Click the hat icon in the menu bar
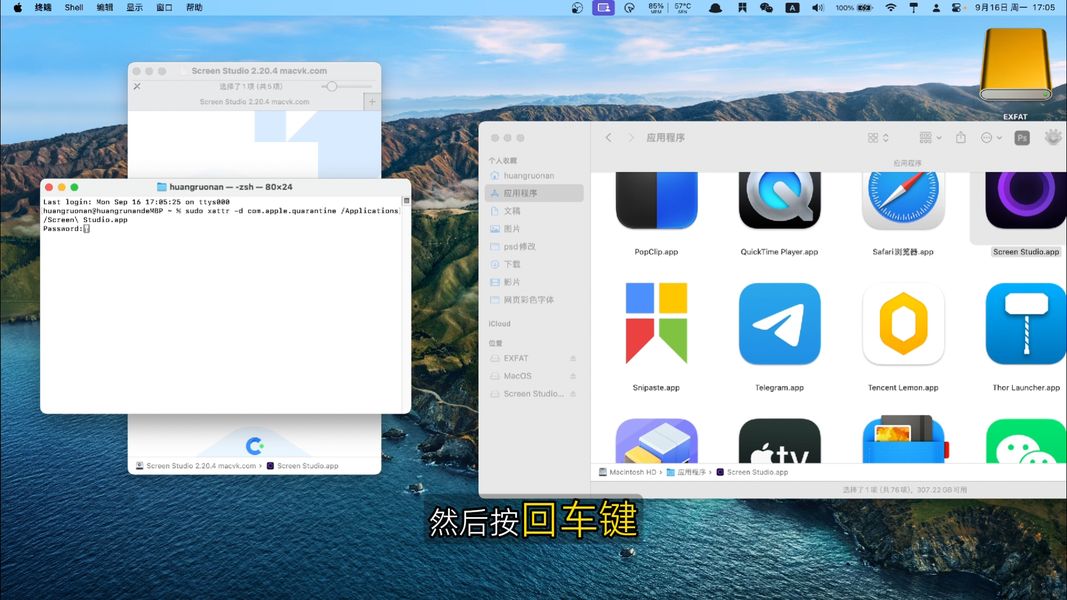The image size is (1067, 600). 715,7
